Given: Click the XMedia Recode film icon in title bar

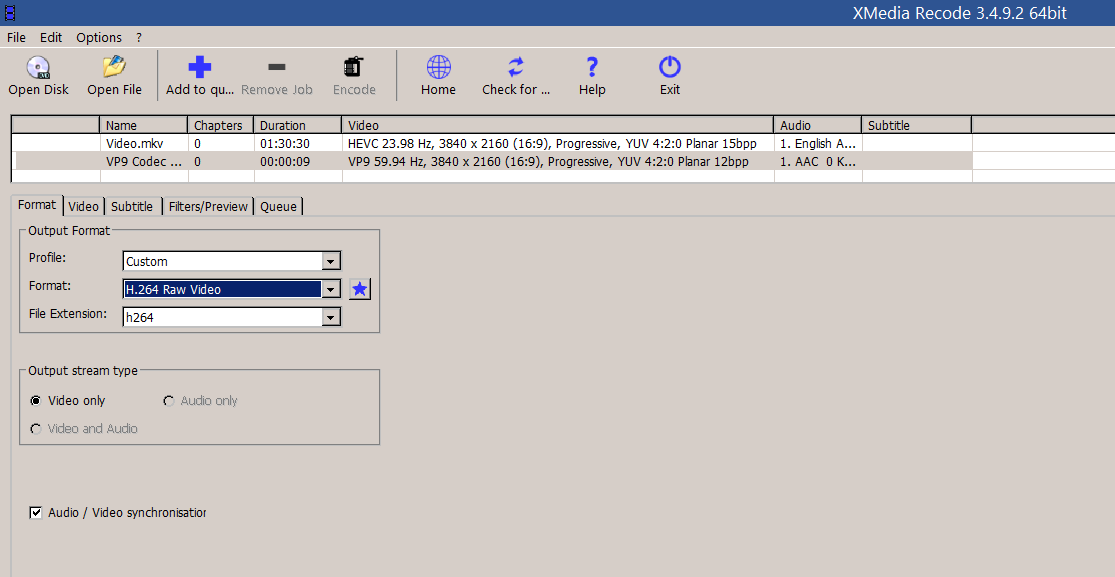Looking at the screenshot, I should point(9,12).
